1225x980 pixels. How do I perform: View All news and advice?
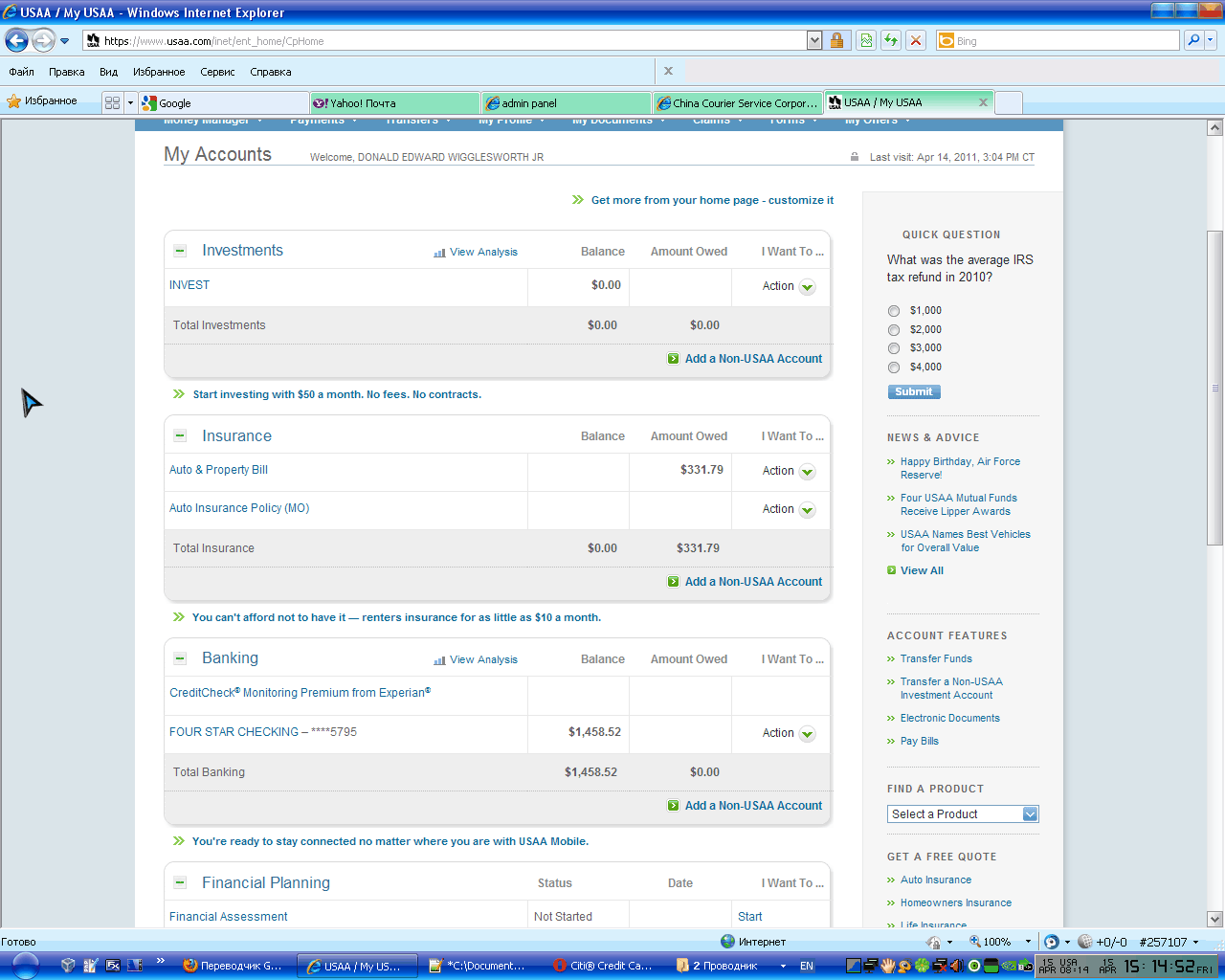click(922, 570)
